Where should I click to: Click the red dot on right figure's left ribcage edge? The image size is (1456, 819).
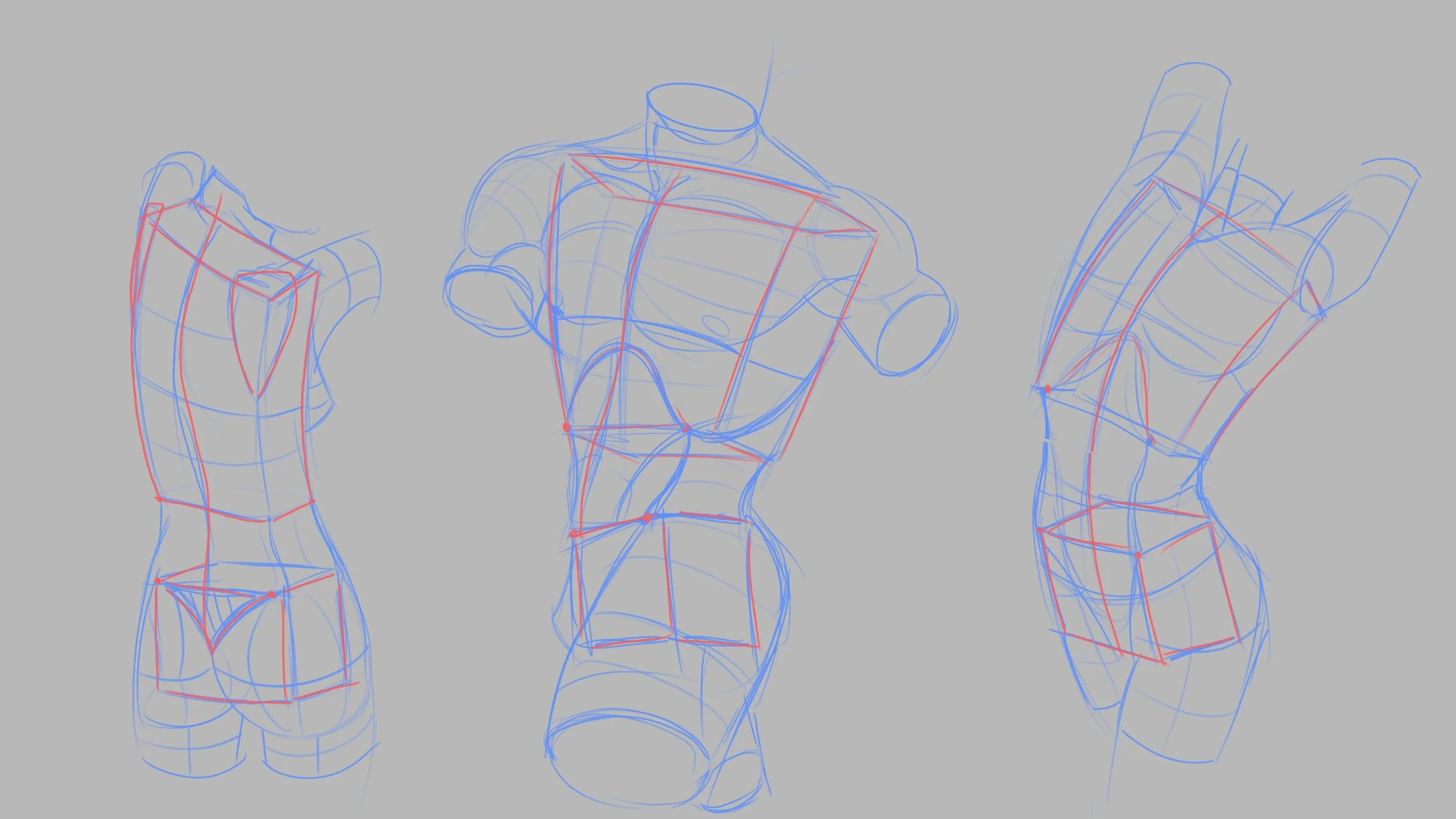1047,389
